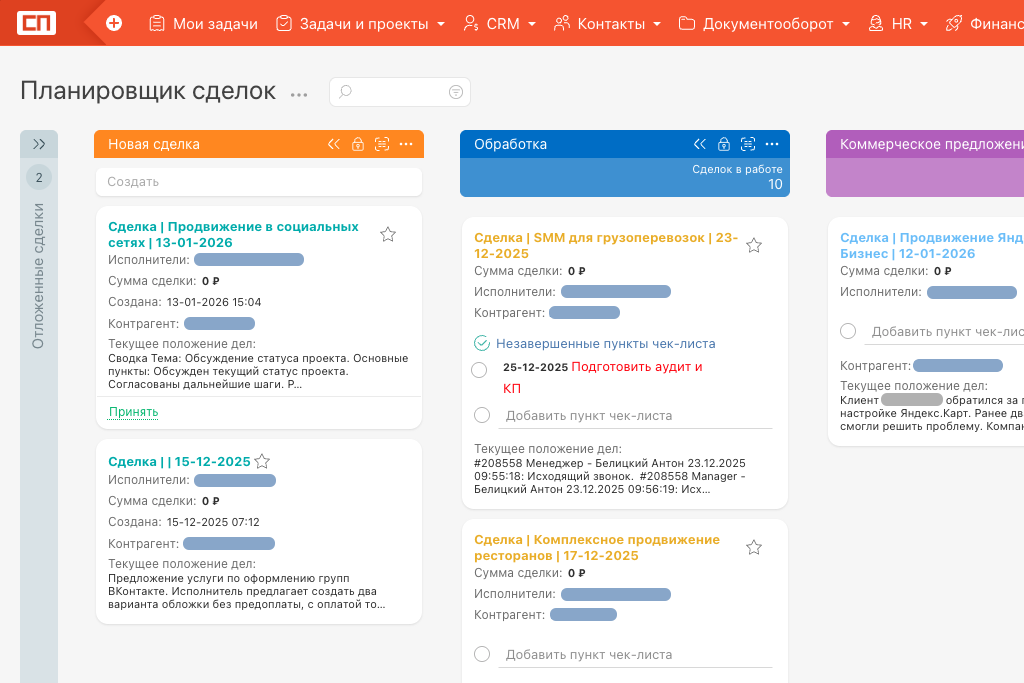Open deal titled Сделка | | 15-12-2025

(178, 462)
